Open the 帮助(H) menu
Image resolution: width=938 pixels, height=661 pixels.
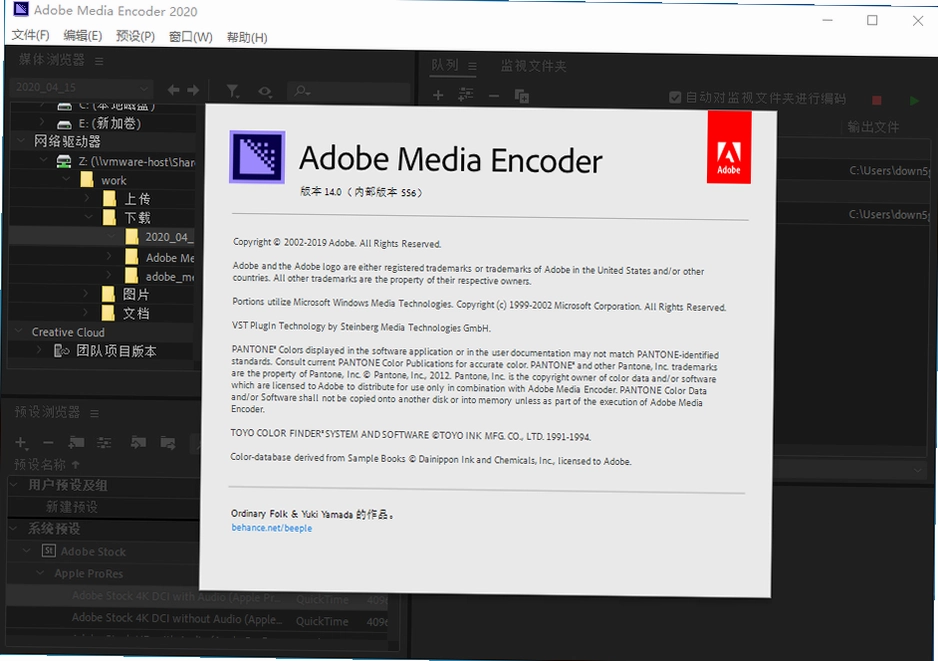click(x=246, y=38)
